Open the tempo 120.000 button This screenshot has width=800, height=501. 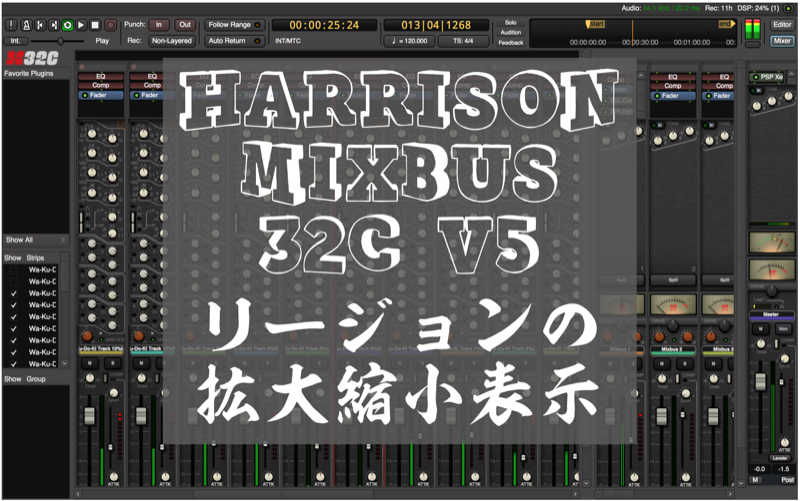click(410, 41)
